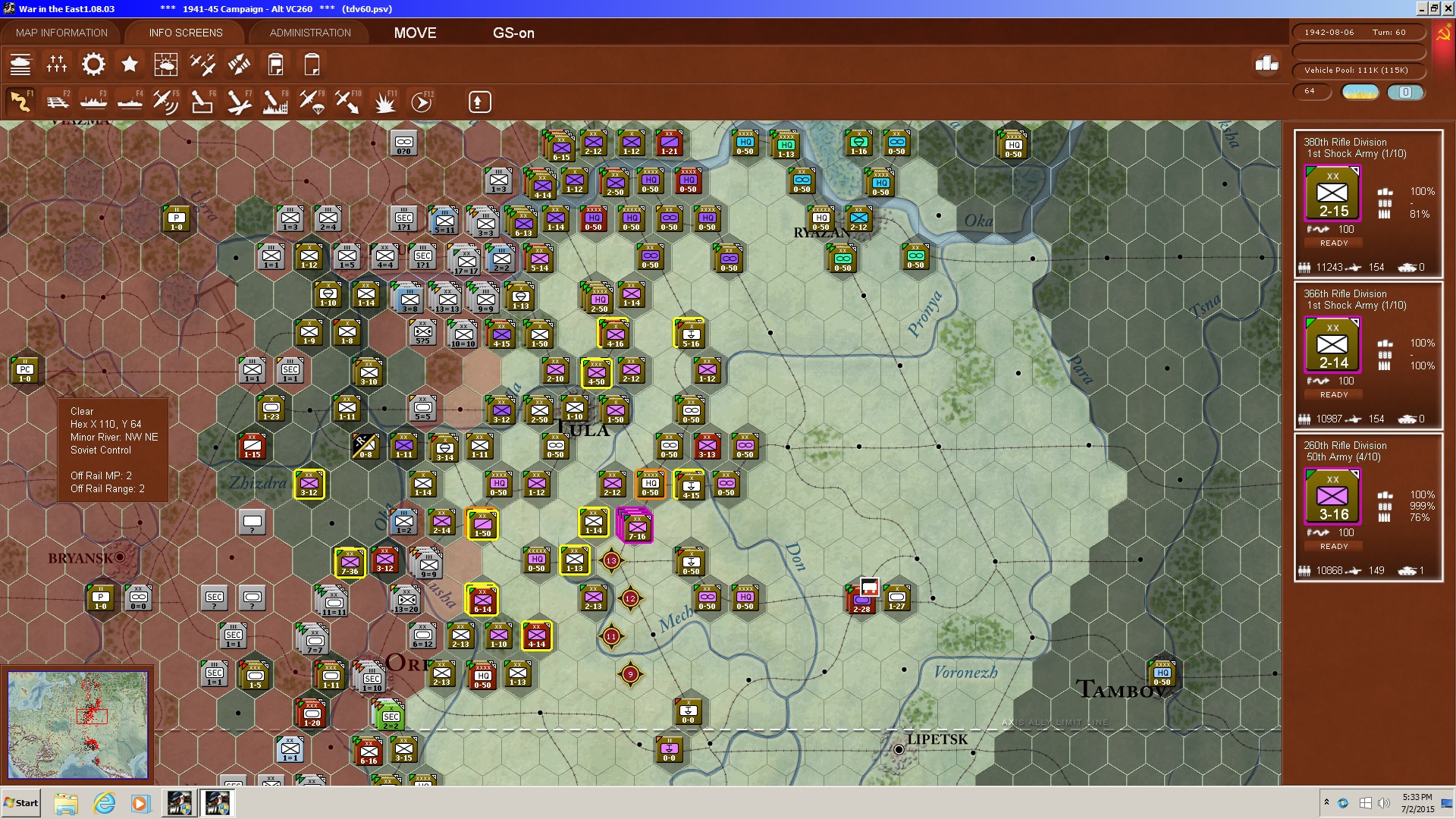Click F12 end turn arrow icon

(422, 102)
